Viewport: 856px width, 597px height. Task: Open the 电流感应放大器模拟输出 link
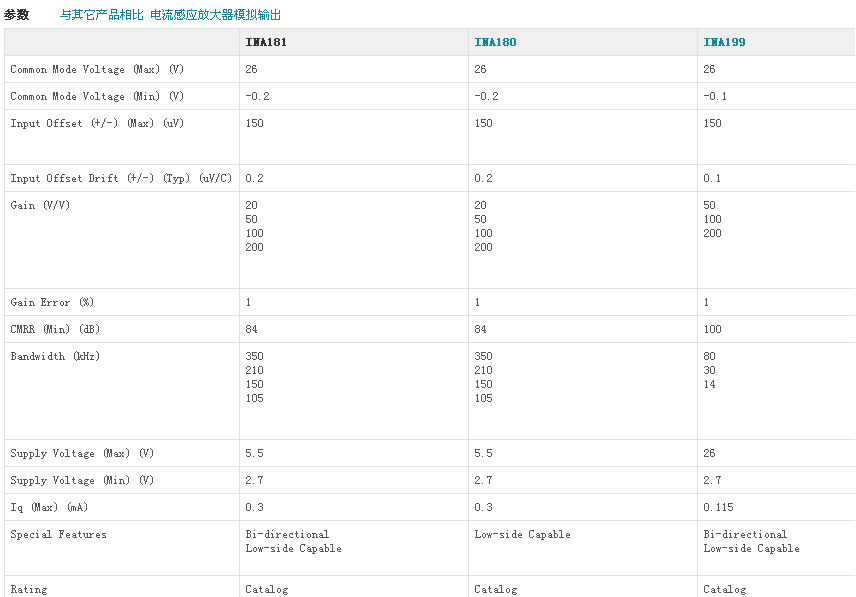click(216, 15)
